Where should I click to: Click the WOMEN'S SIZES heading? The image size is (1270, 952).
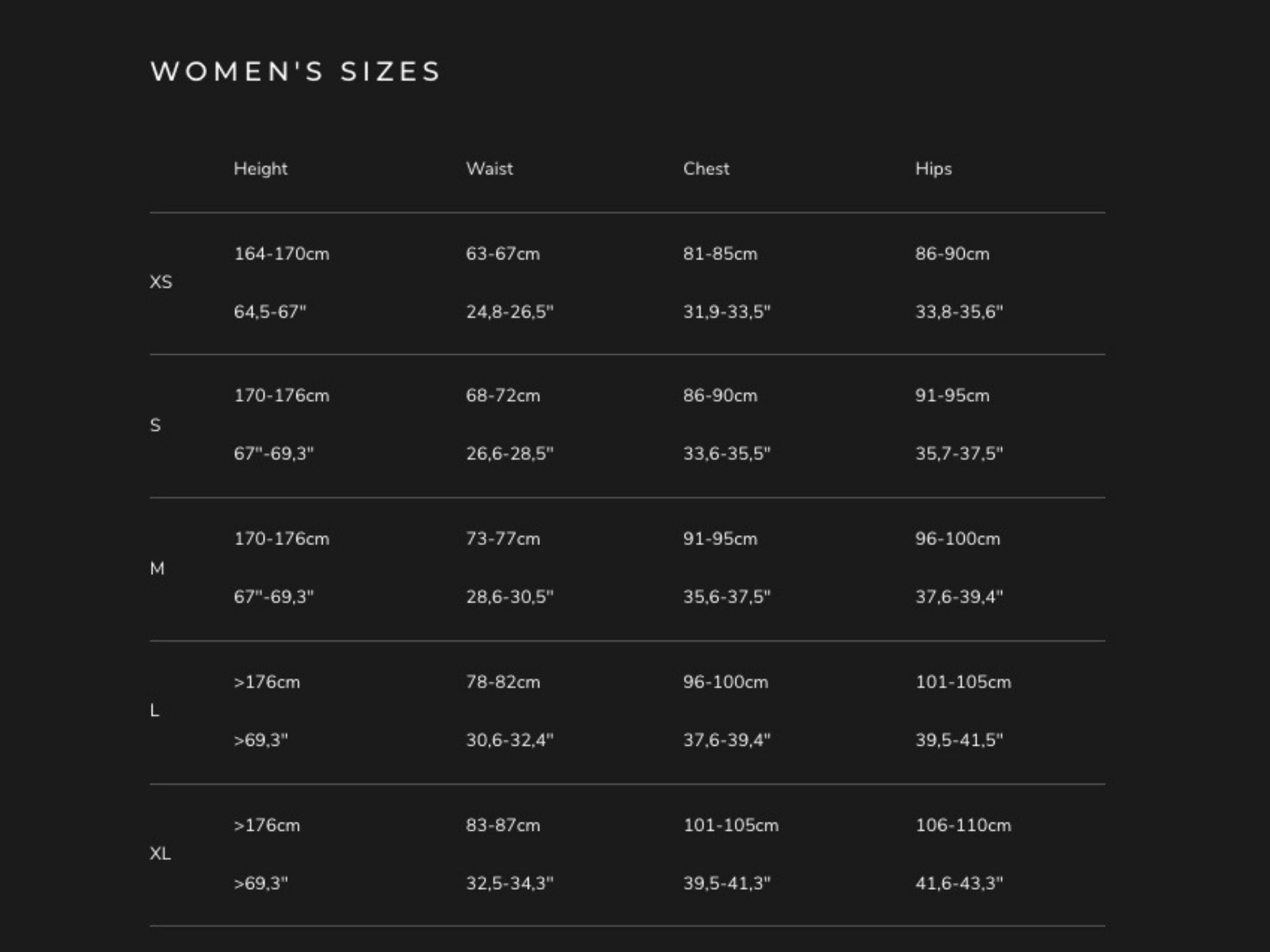(x=295, y=71)
